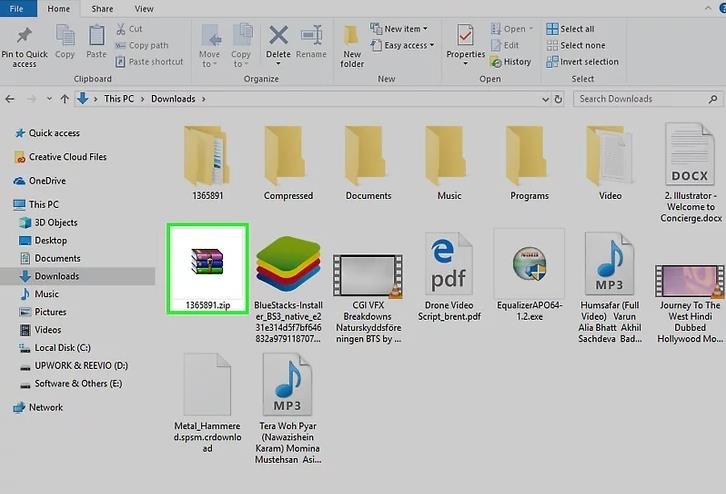Select EqualizerAPO64-1.2.exe file
726x494 pixels.
(529, 275)
